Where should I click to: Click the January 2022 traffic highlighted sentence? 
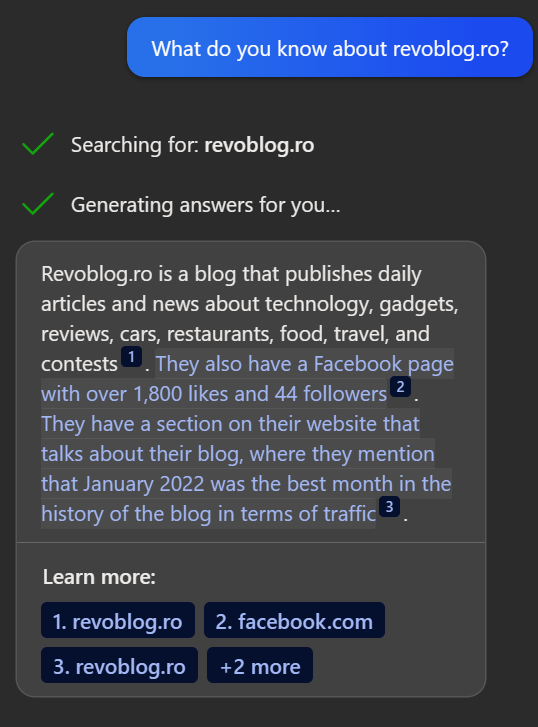[246, 469]
